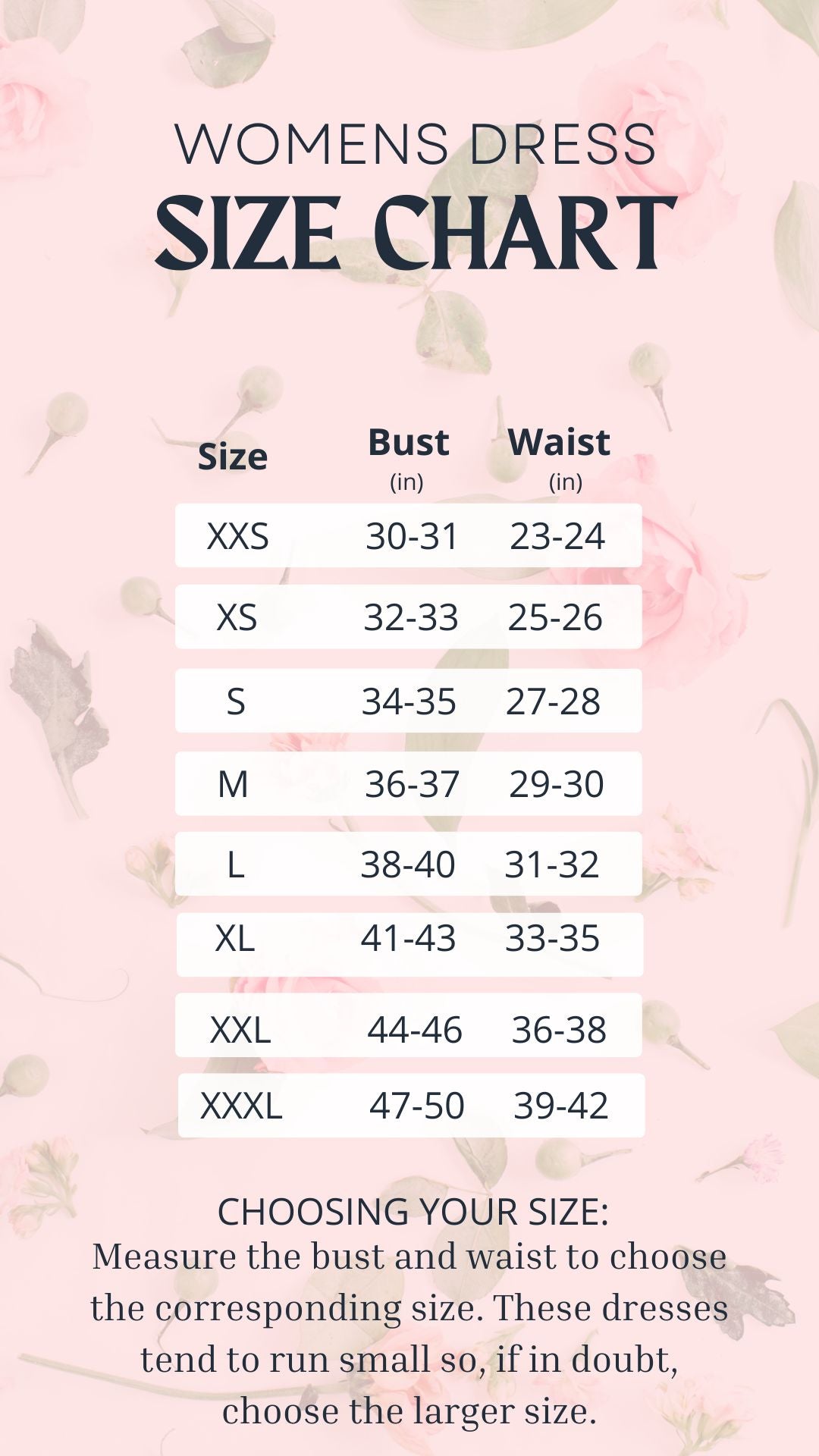
Task: Click the Waist column header
Action: click(559, 442)
